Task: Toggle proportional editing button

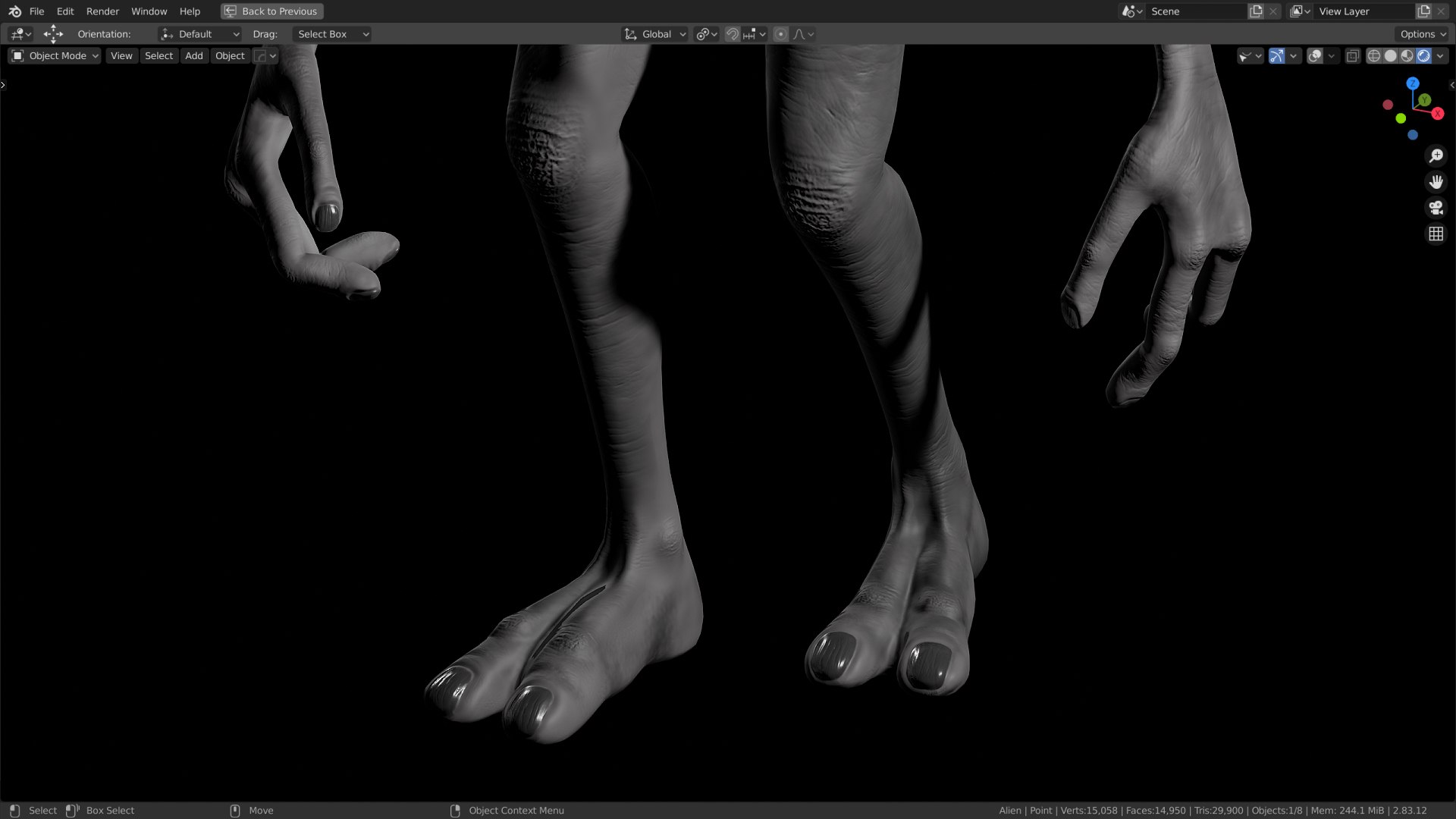Action: 780,34
